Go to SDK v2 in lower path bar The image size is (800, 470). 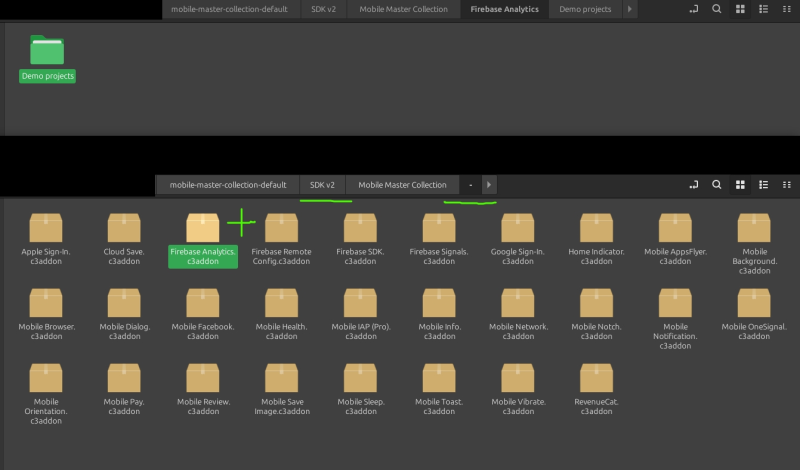click(x=322, y=185)
